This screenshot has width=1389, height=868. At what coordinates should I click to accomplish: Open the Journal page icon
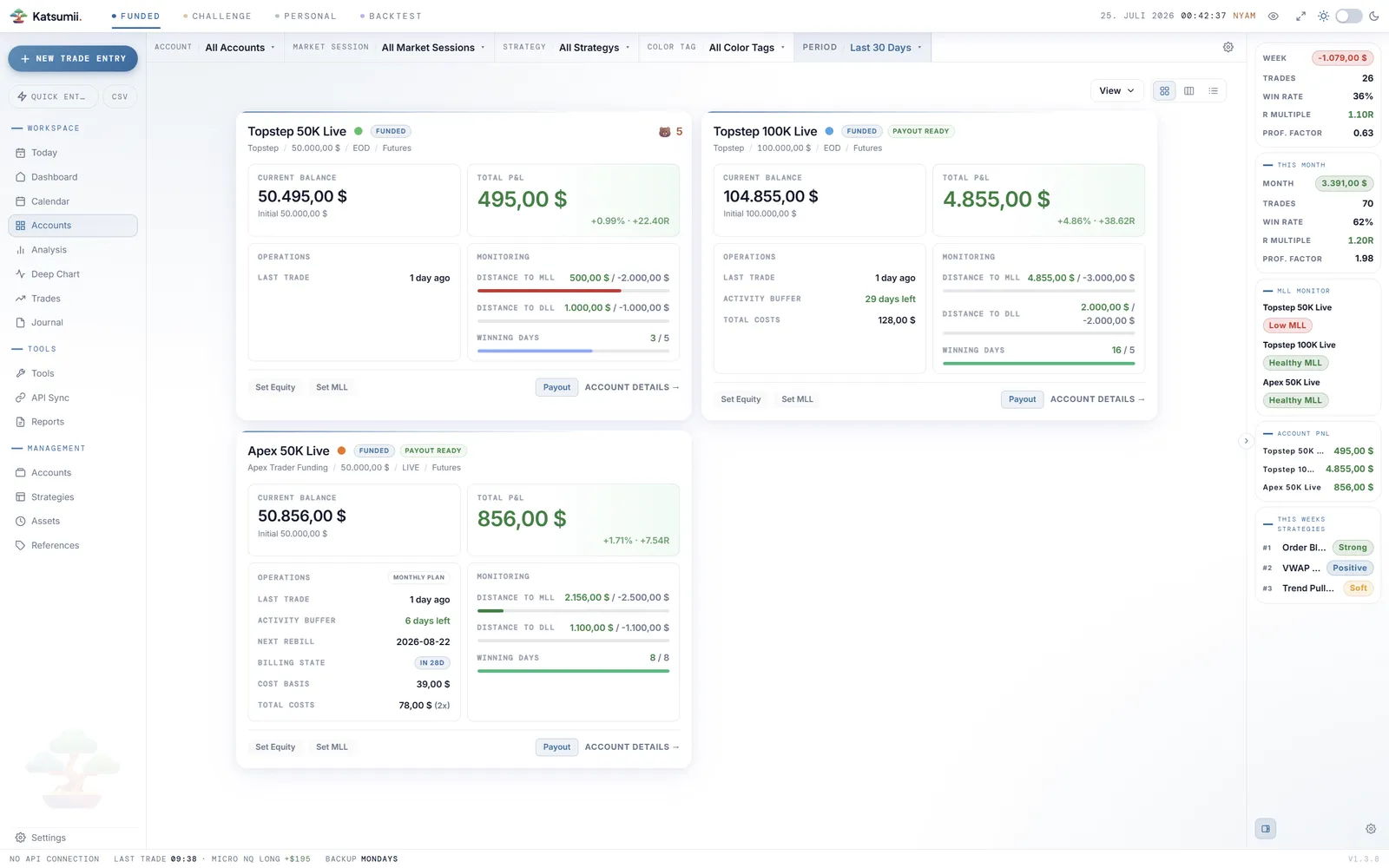click(20, 323)
